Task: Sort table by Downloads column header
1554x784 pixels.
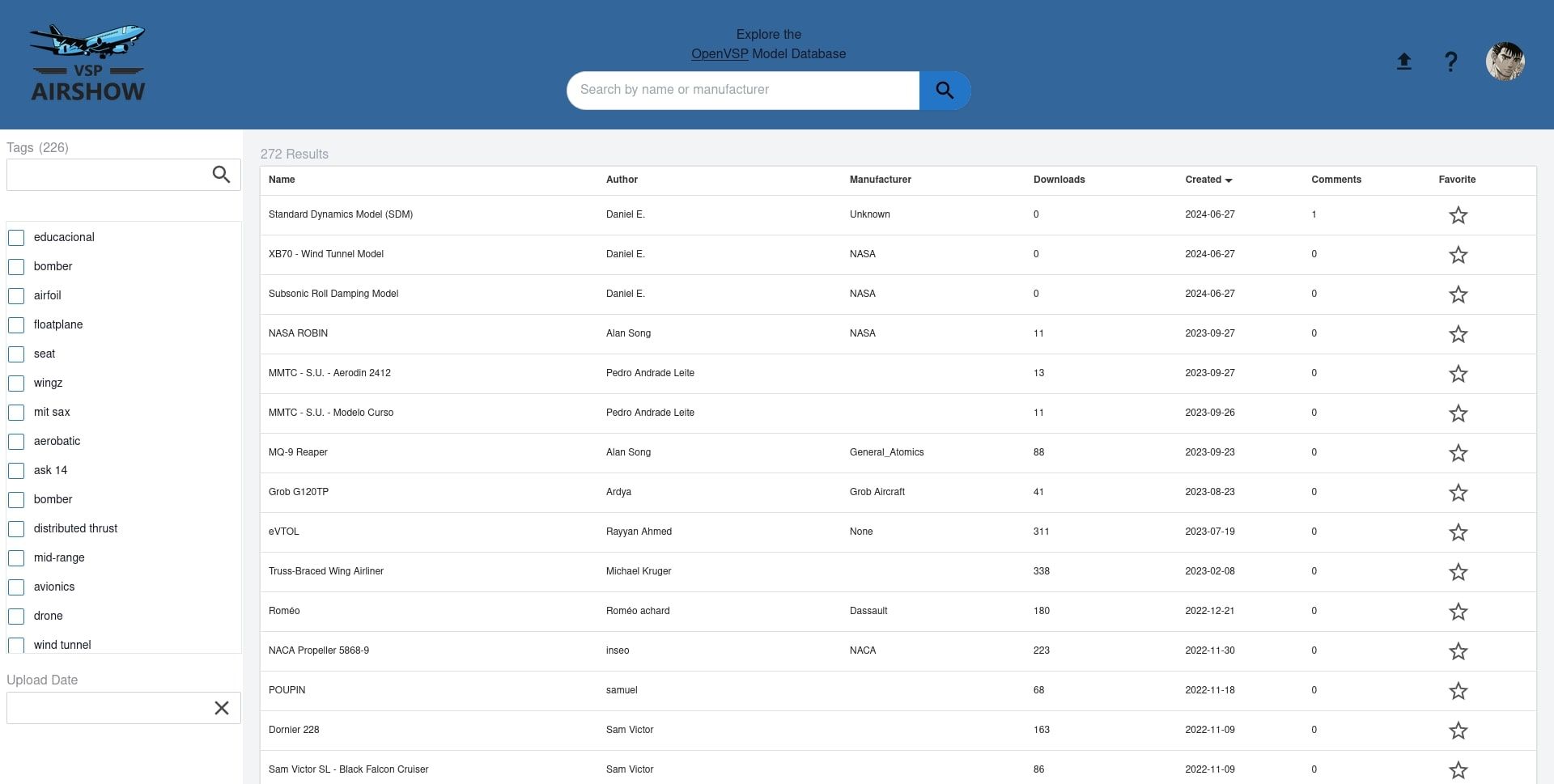Action: 1059,180
